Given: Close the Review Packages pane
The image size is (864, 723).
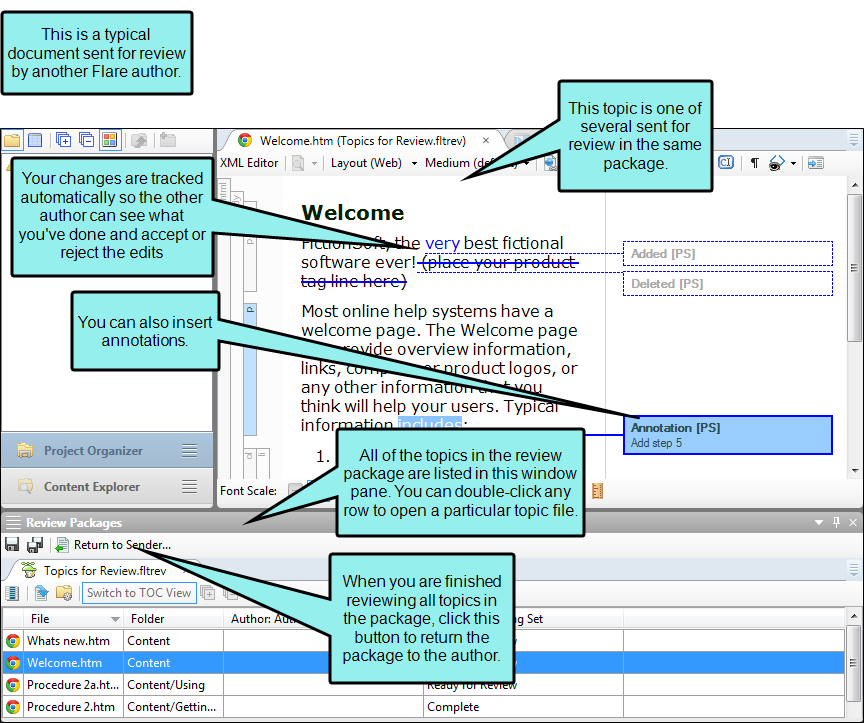Looking at the screenshot, I should (853, 522).
